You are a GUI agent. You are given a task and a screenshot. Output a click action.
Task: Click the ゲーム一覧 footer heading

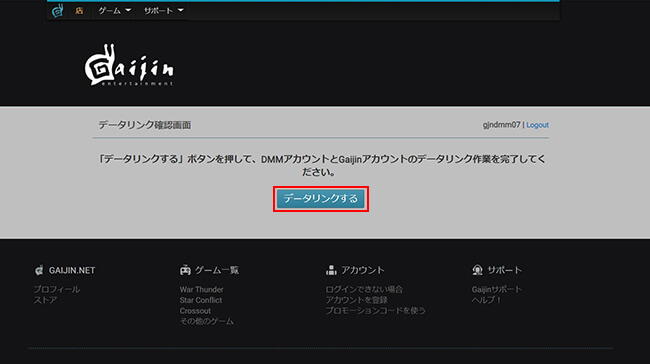pos(217,270)
